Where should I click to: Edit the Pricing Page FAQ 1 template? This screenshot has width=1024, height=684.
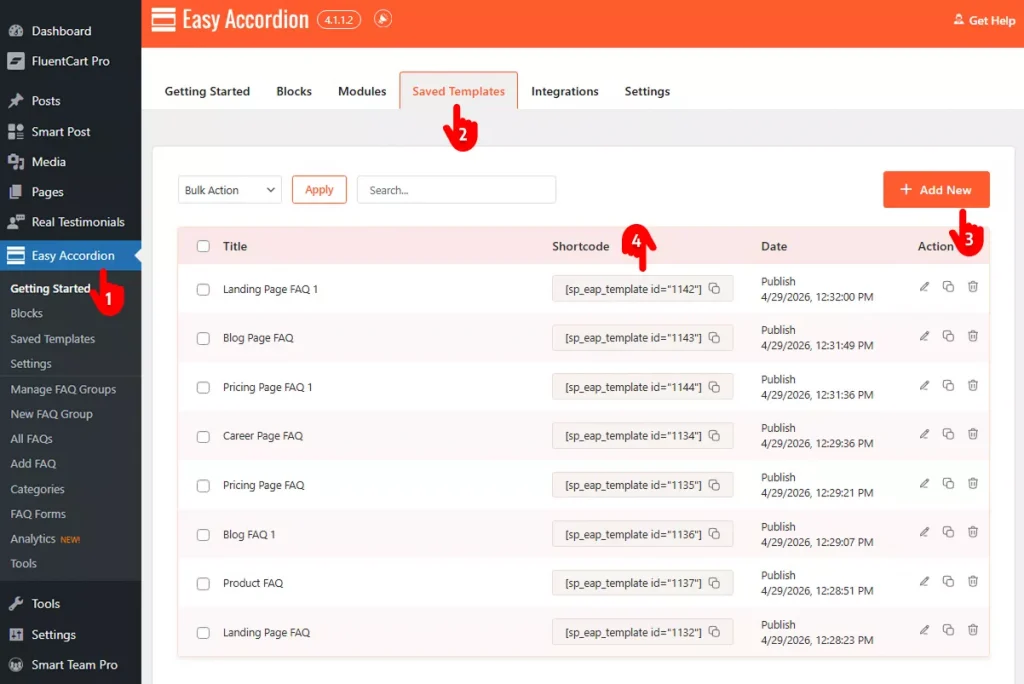924,385
